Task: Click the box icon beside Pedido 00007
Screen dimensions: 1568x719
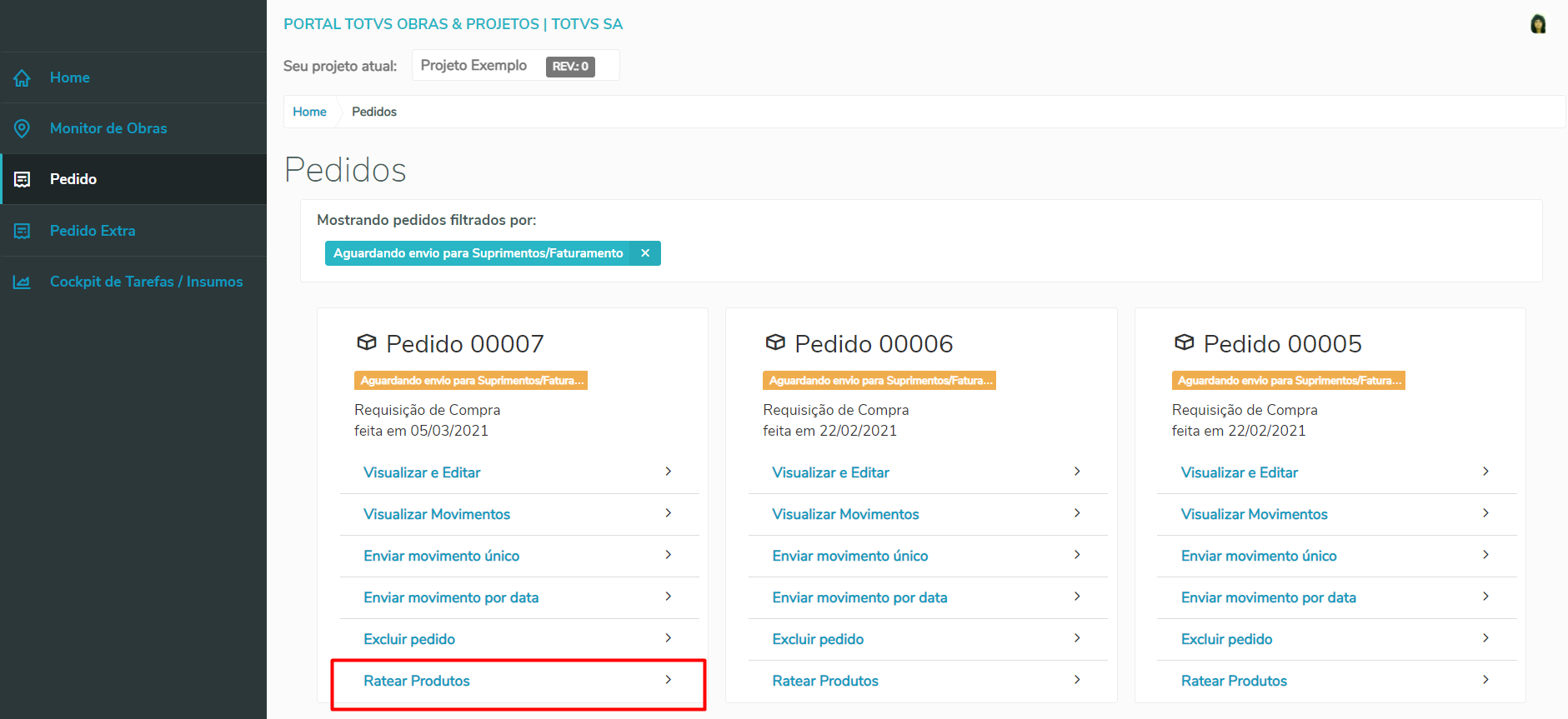Action: point(367,342)
